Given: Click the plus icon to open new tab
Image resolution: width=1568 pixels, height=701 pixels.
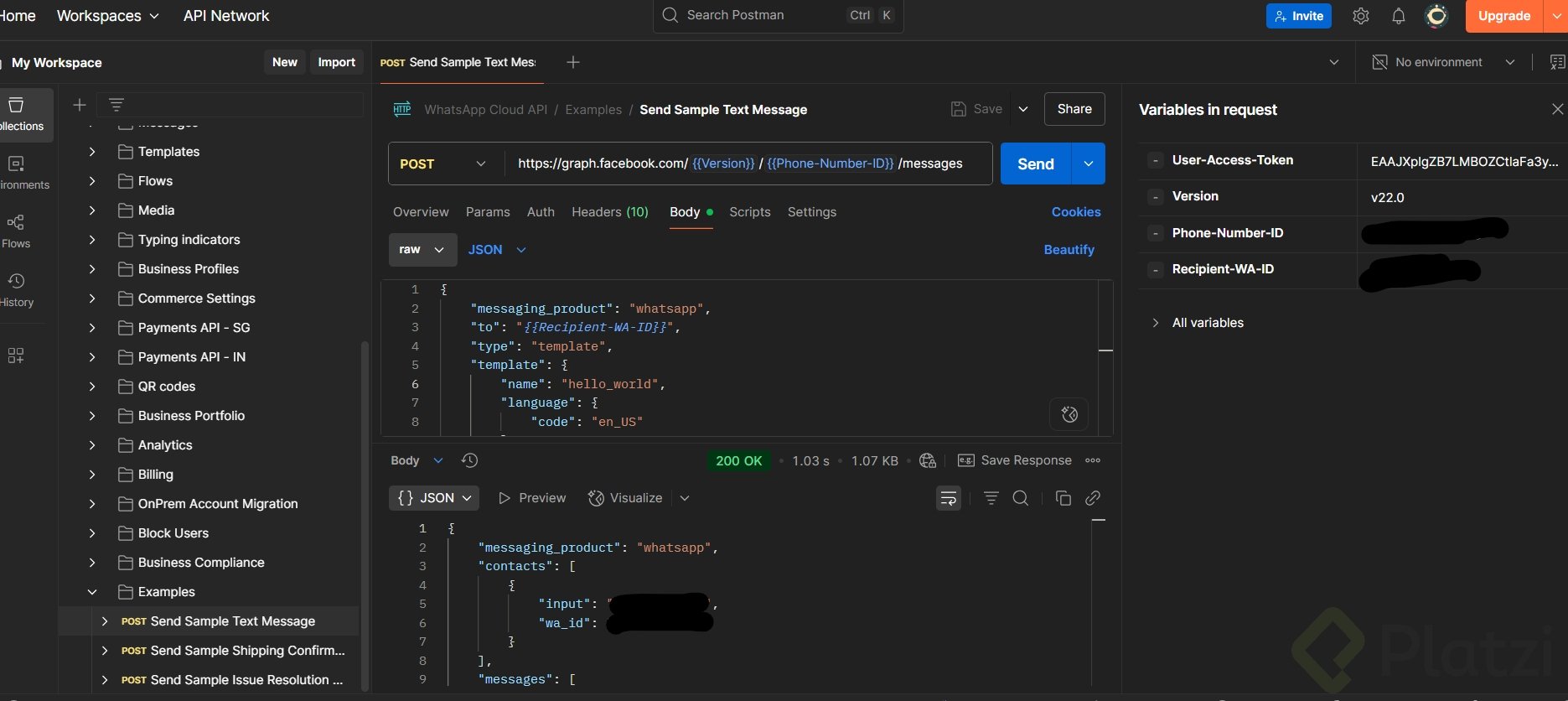Looking at the screenshot, I should [573, 62].
